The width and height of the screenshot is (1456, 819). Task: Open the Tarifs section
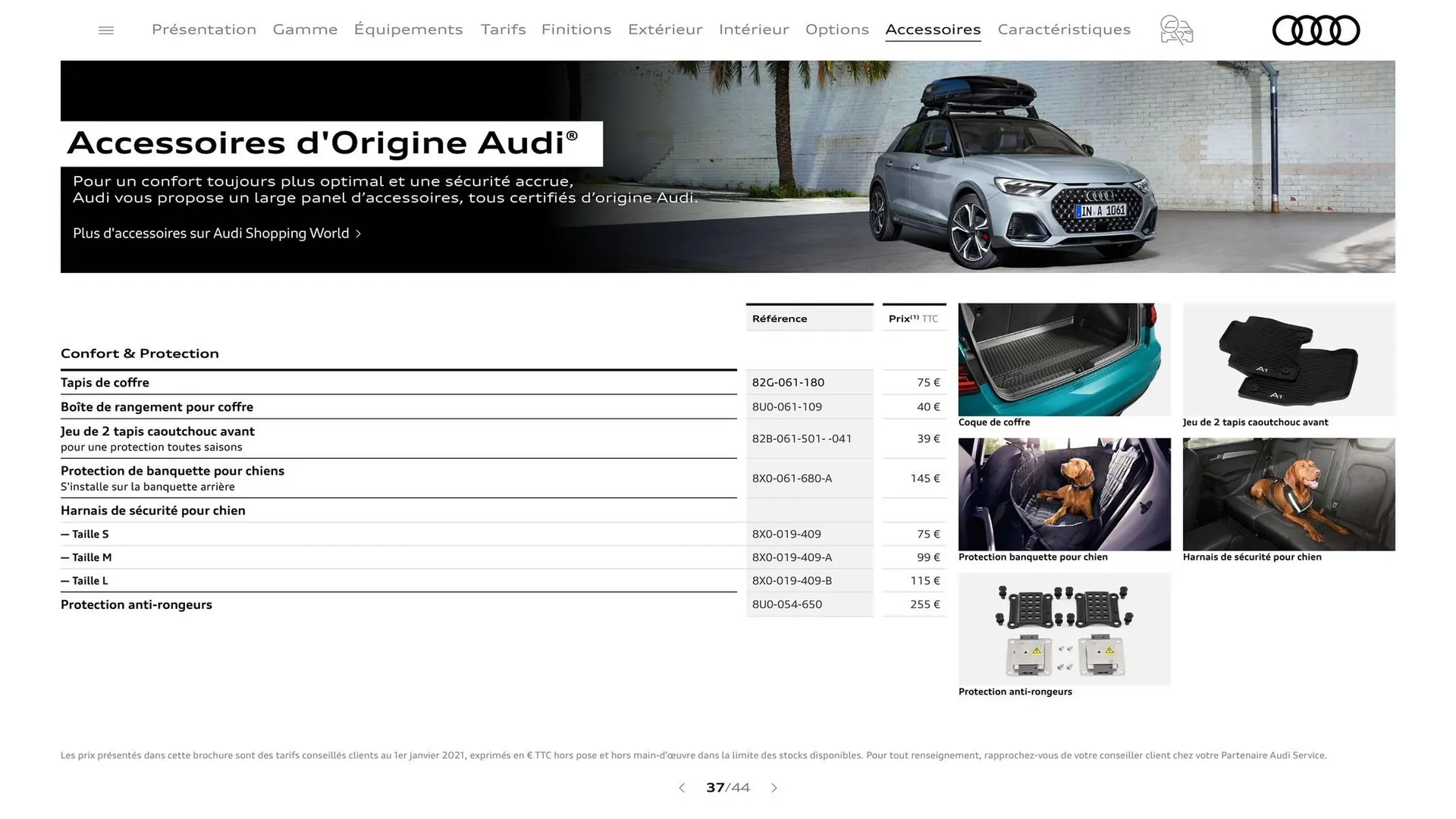pos(502,30)
